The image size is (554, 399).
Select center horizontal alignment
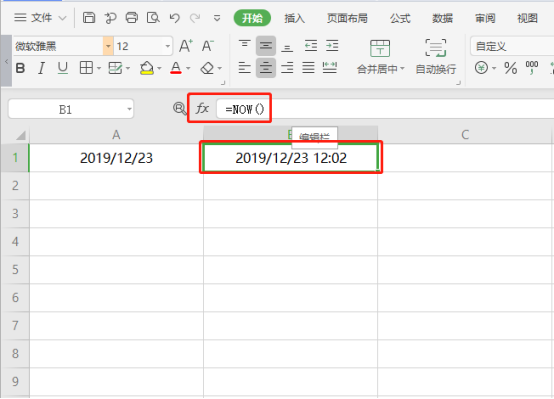pos(266,68)
